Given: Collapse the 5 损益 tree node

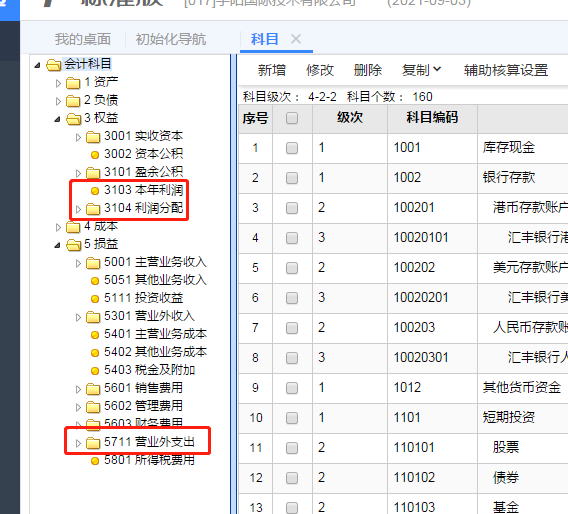Looking at the screenshot, I should coord(57,245).
